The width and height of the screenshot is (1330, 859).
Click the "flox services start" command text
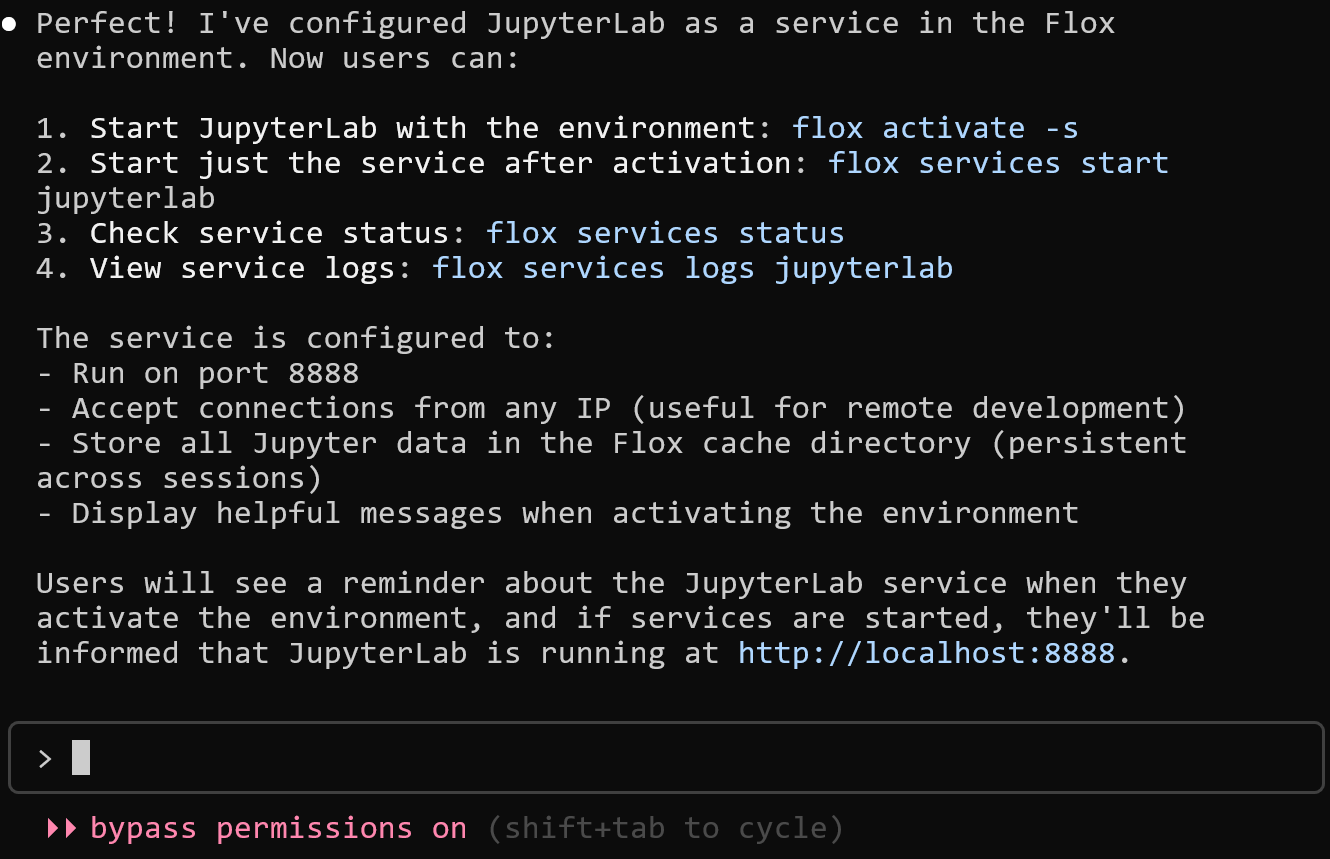[x=998, y=163]
